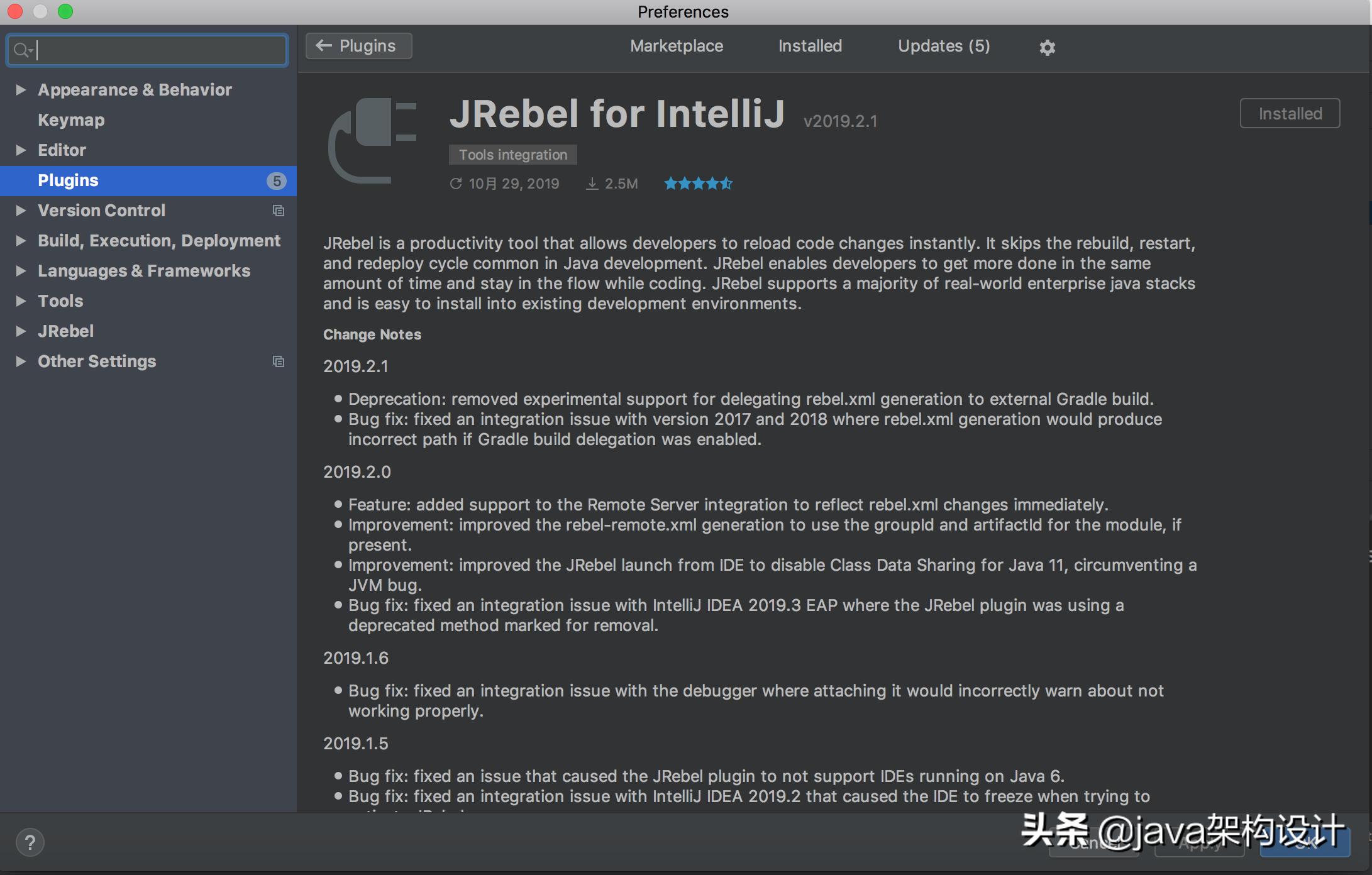The width and height of the screenshot is (1372, 875).
Task: Click the help question mark button
Action: (30, 842)
